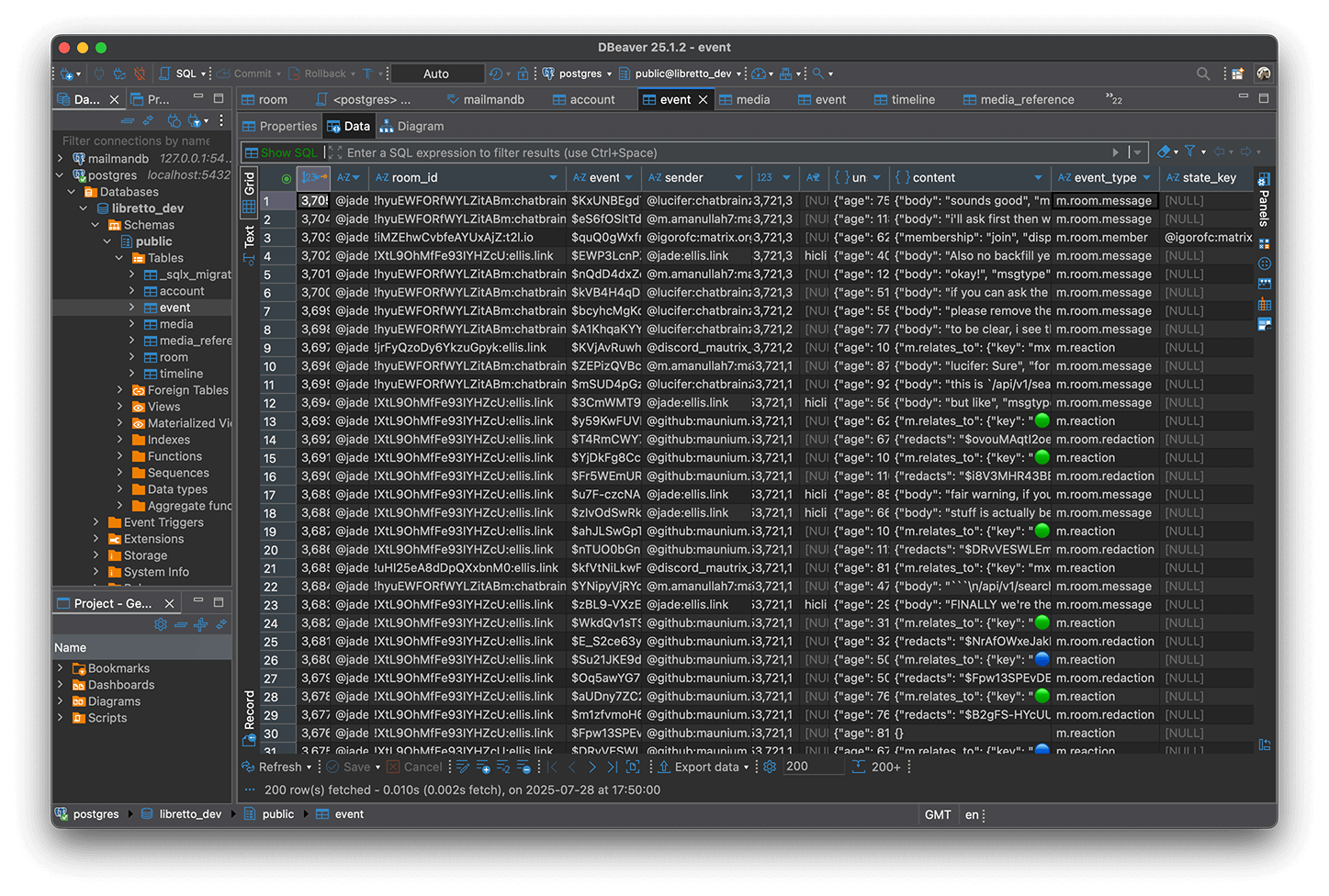
Task: Click link-with-editor icon in navigator
Action: (x=148, y=121)
